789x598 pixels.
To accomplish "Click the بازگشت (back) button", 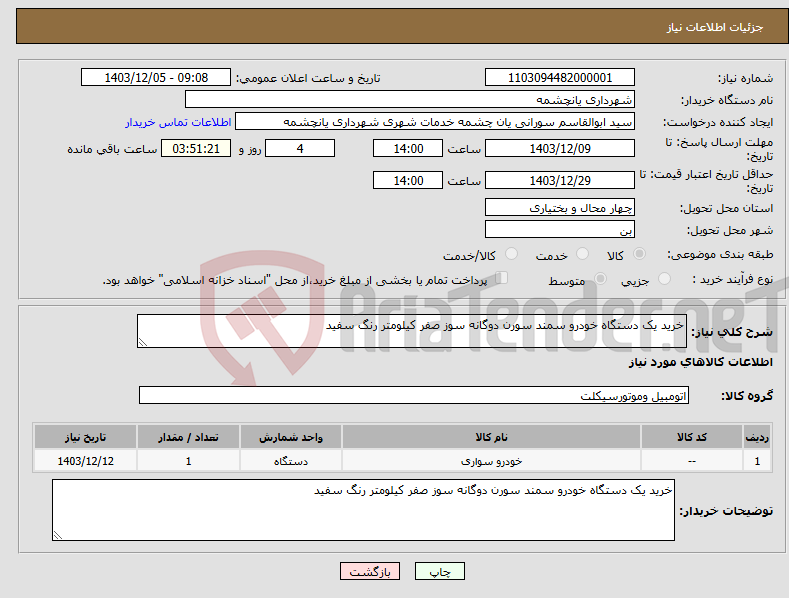I will pos(370,571).
